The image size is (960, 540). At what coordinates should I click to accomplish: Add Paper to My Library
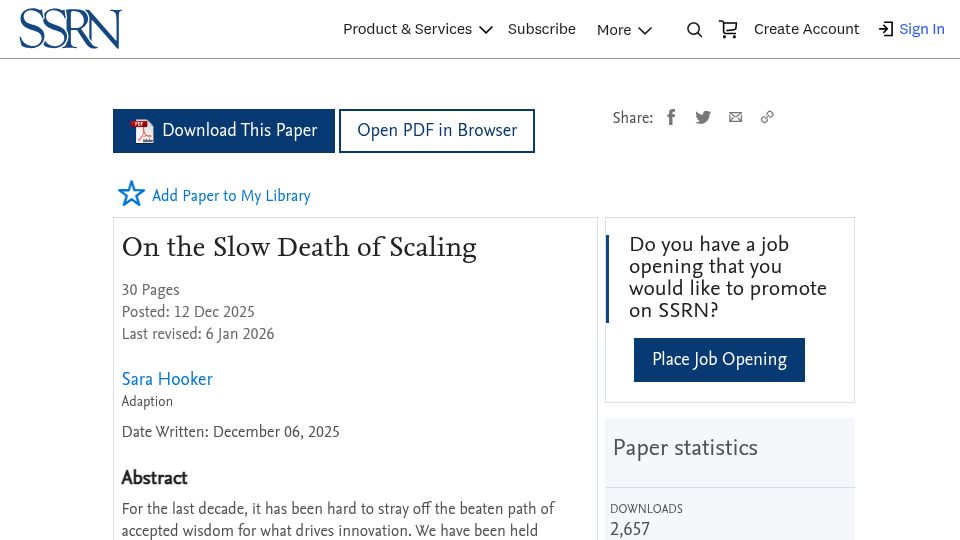click(231, 196)
